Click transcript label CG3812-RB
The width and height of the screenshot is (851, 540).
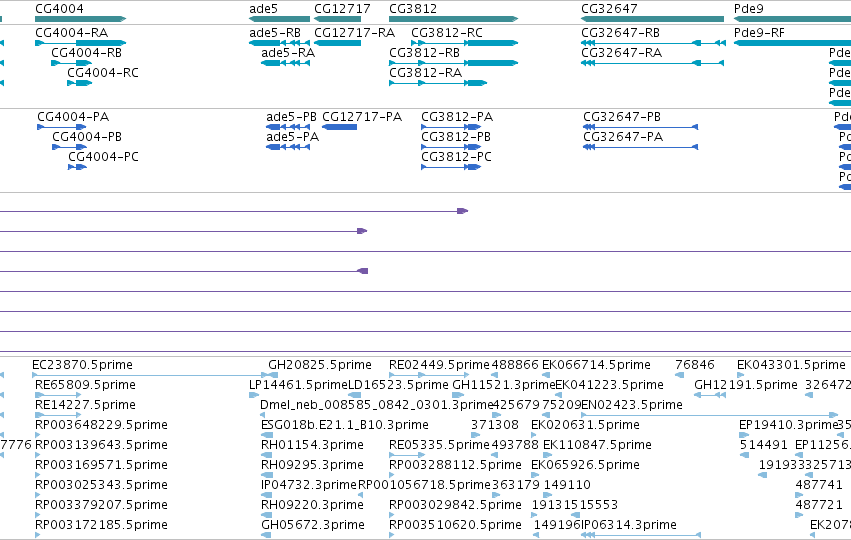pyautogui.click(x=424, y=53)
